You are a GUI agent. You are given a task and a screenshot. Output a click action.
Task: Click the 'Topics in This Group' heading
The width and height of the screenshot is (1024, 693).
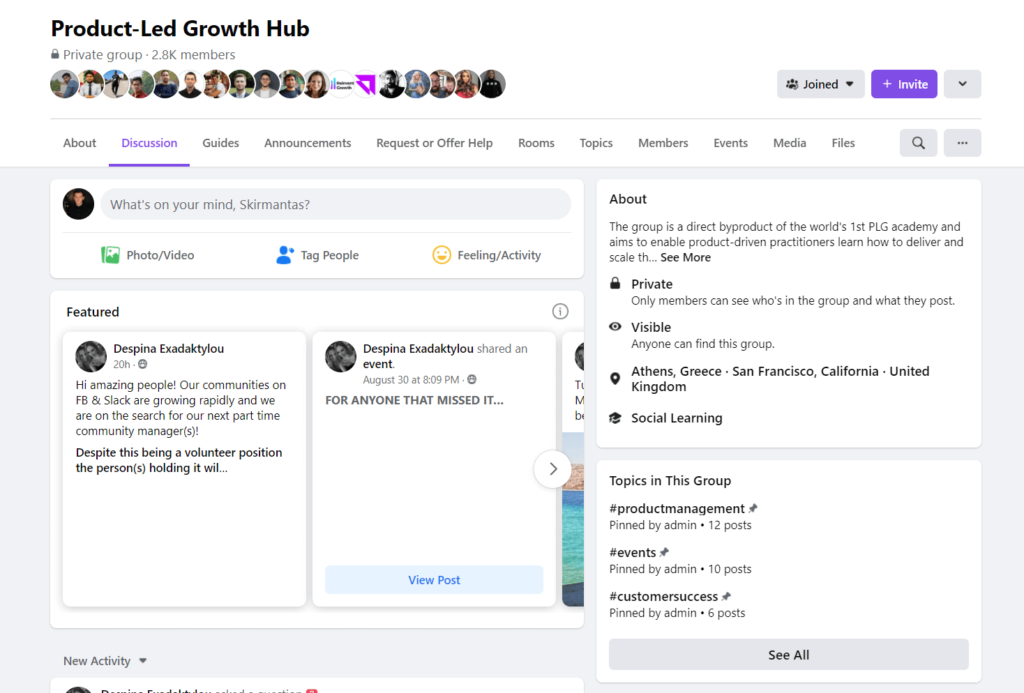pyautogui.click(x=670, y=481)
